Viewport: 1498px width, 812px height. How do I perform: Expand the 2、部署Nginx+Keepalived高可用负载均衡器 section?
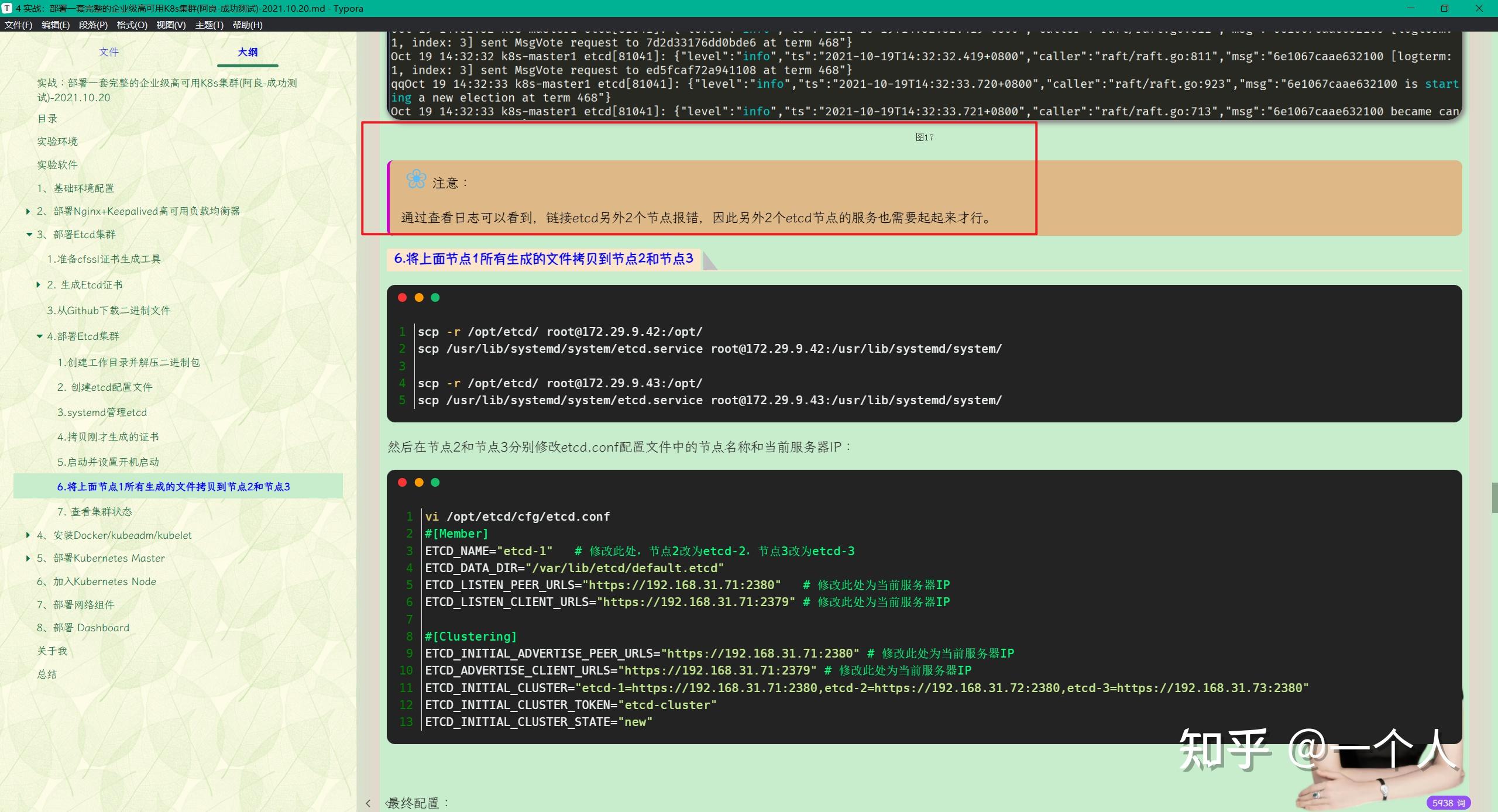click(x=28, y=211)
